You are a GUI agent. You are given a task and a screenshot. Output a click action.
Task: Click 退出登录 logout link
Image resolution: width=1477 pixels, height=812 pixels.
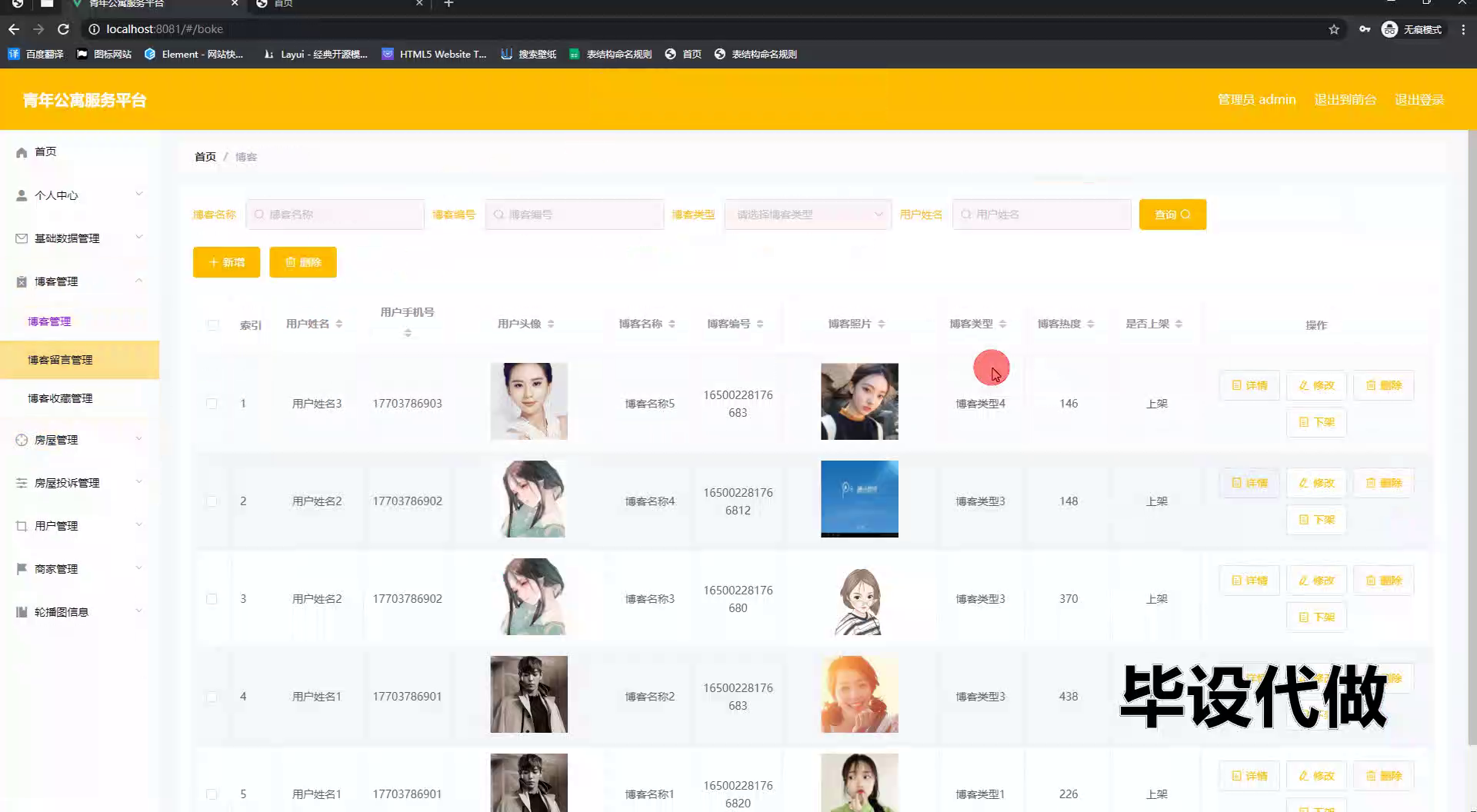[1419, 99]
